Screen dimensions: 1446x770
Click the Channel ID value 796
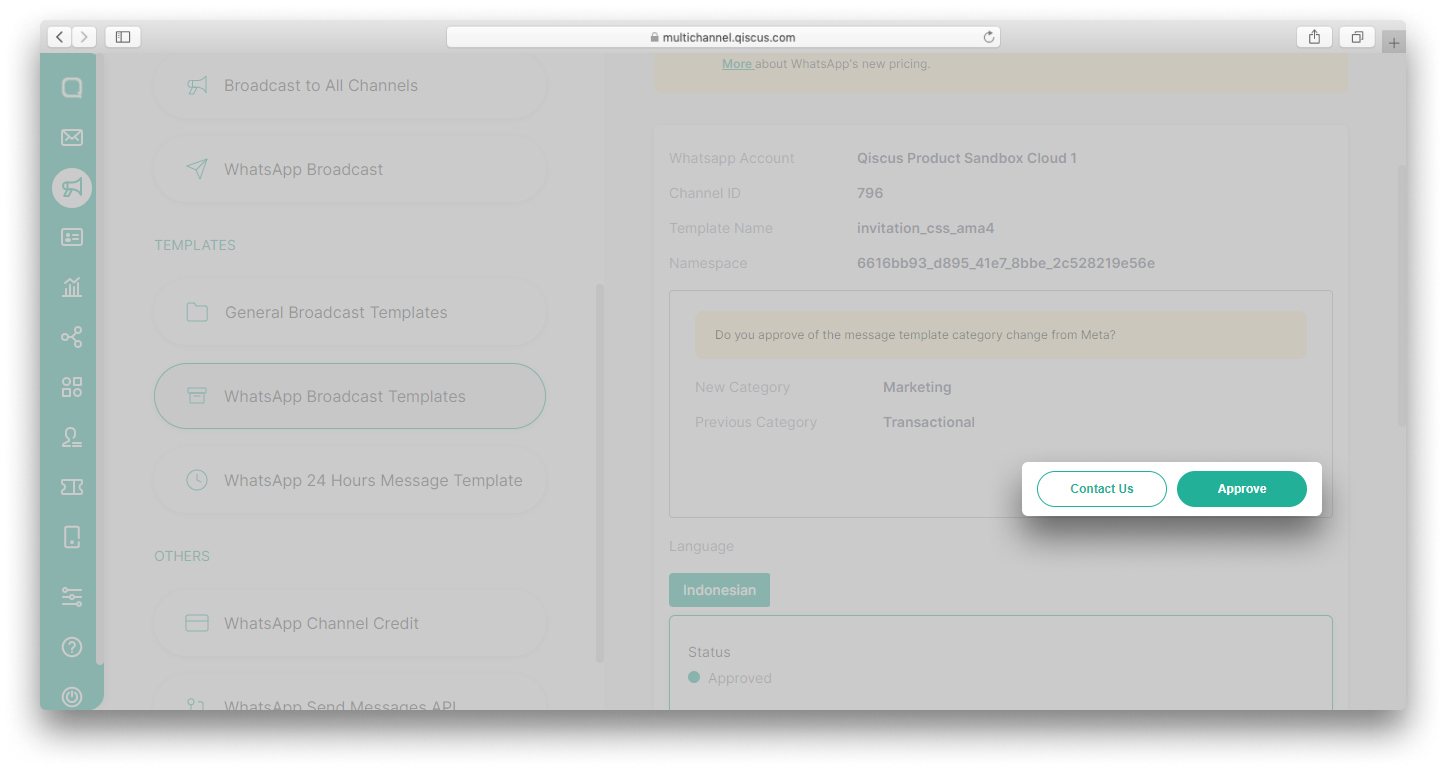click(x=870, y=193)
